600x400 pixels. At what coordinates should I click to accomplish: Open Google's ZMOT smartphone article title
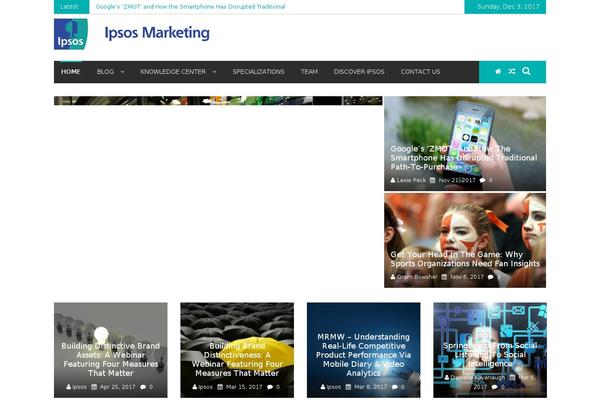pyautogui.click(x=464, y=158)
